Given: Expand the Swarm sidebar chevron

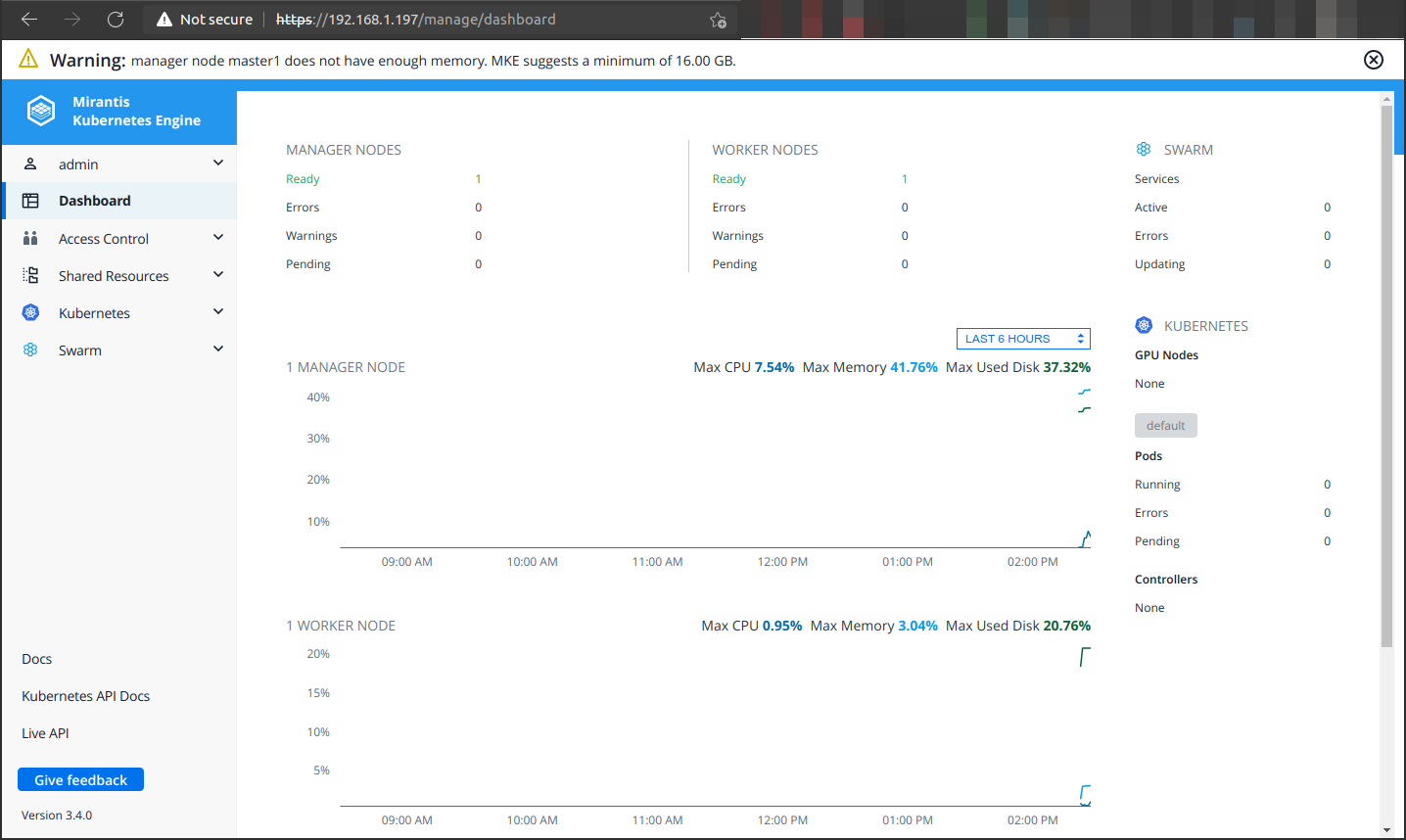Looking at the screenshot, I should [x=218, y=349].
